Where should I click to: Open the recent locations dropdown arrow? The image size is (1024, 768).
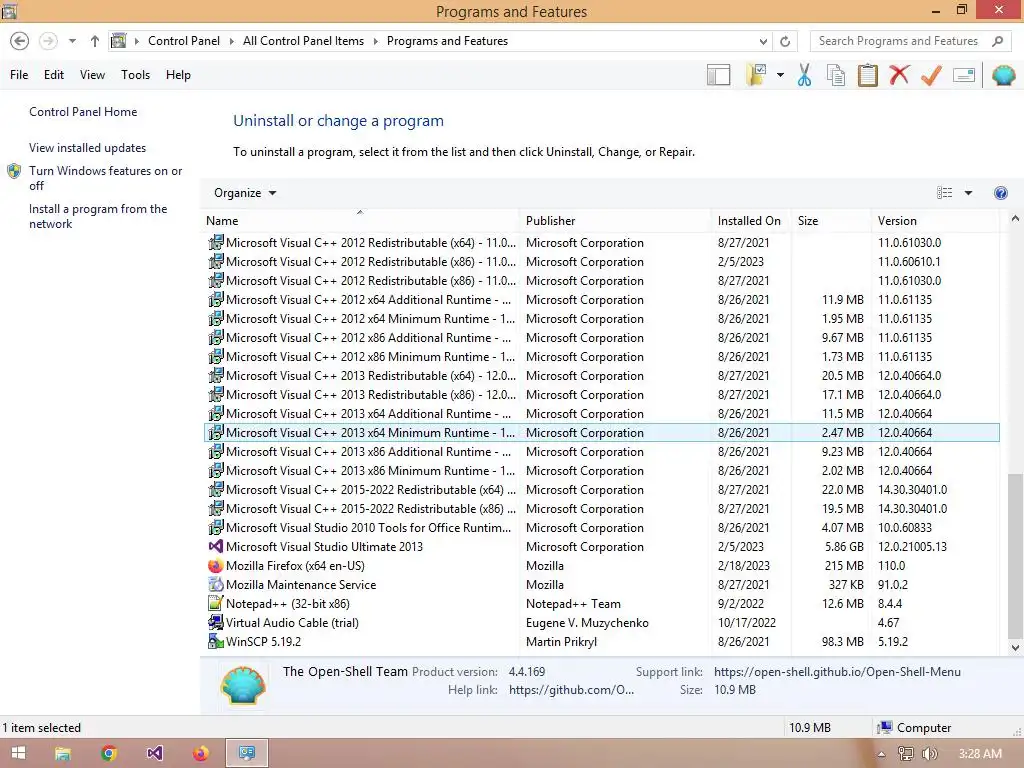coord(72,41)
